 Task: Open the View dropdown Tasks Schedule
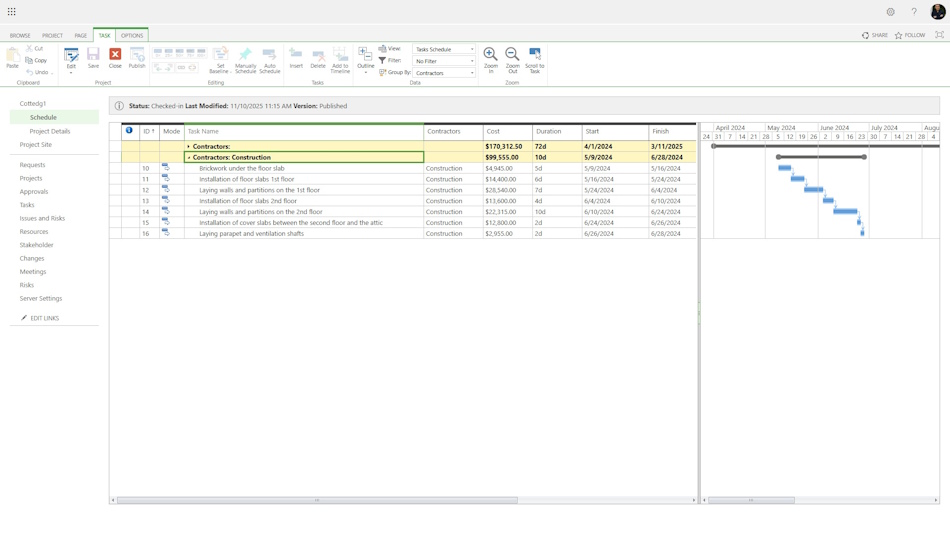443,49
